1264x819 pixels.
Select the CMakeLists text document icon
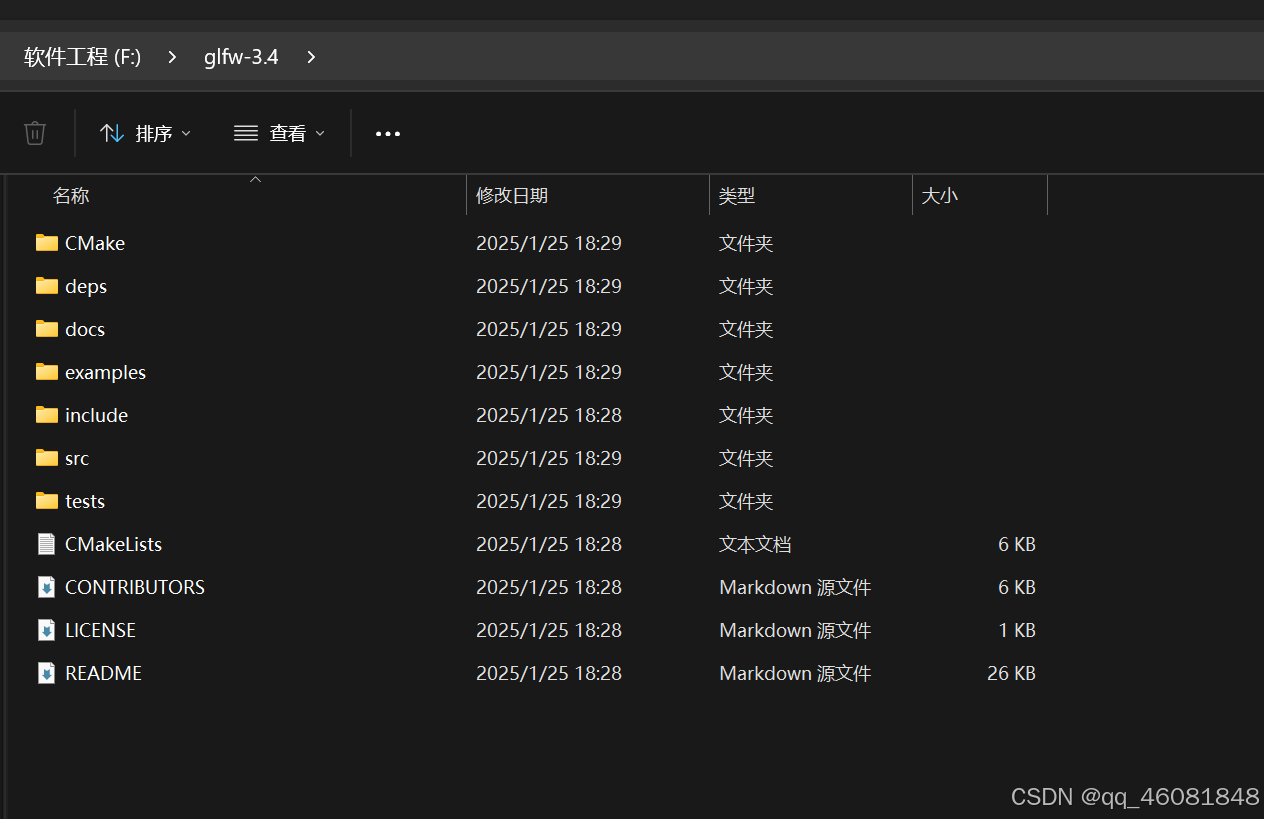tap(46, 543)
